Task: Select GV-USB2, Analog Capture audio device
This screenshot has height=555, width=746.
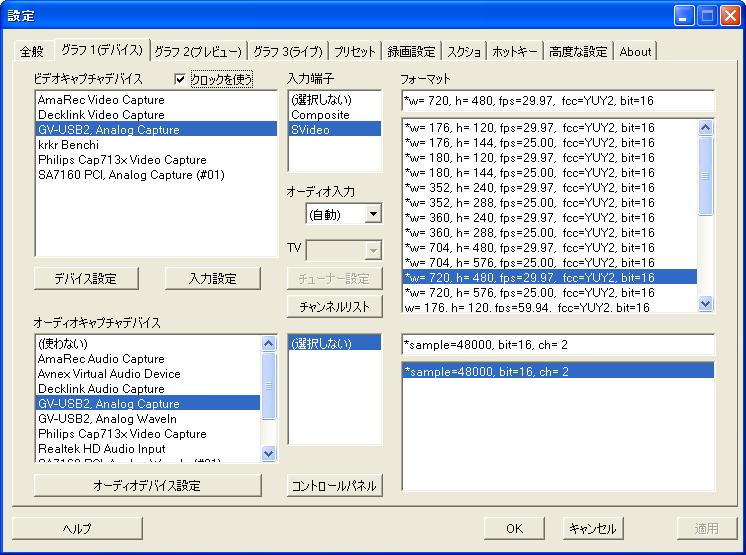Action: (x=148, y=404)
